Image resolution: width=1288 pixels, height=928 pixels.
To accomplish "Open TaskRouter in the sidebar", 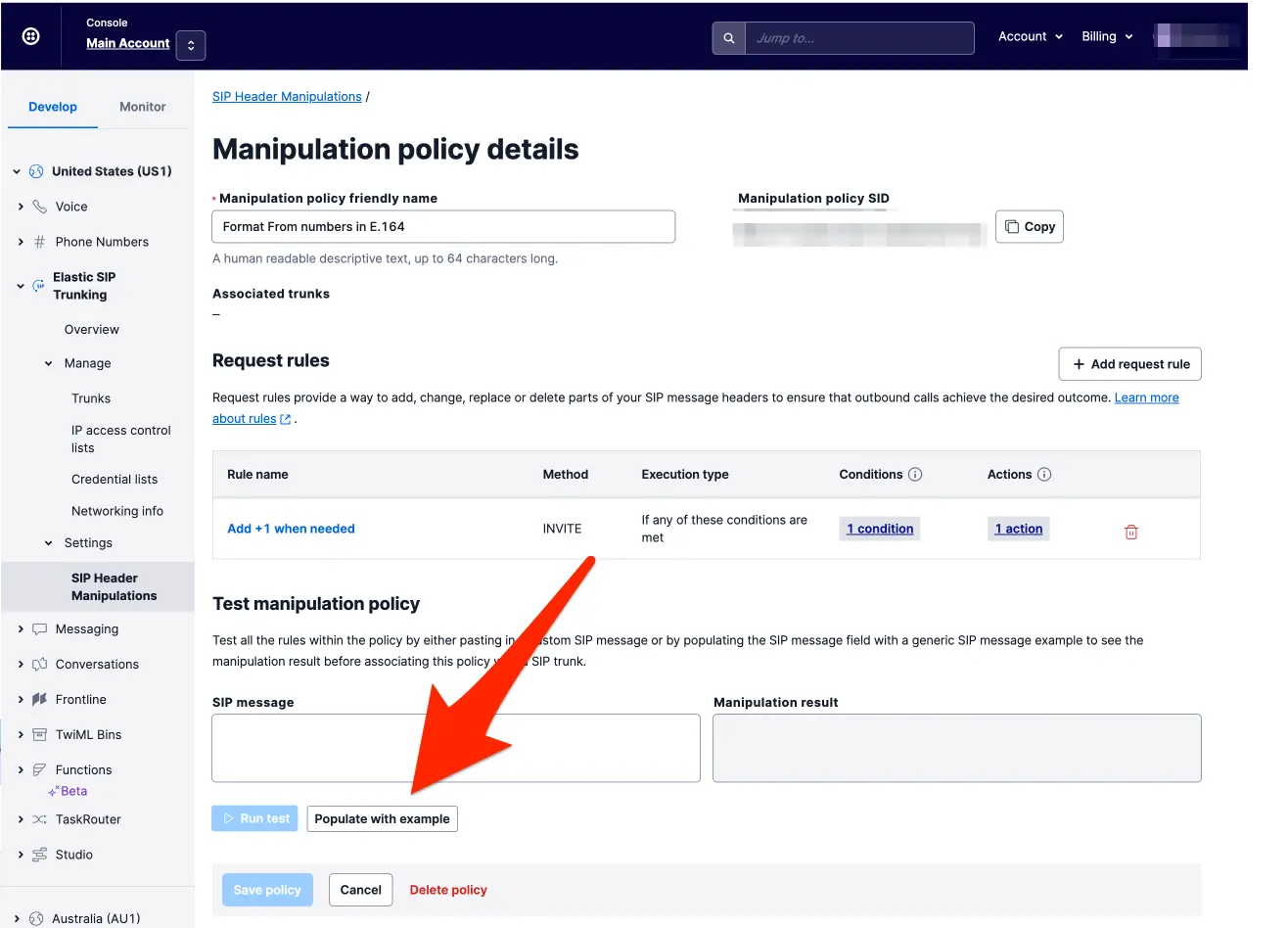I will pyautogui.click(x=88, y=819).
